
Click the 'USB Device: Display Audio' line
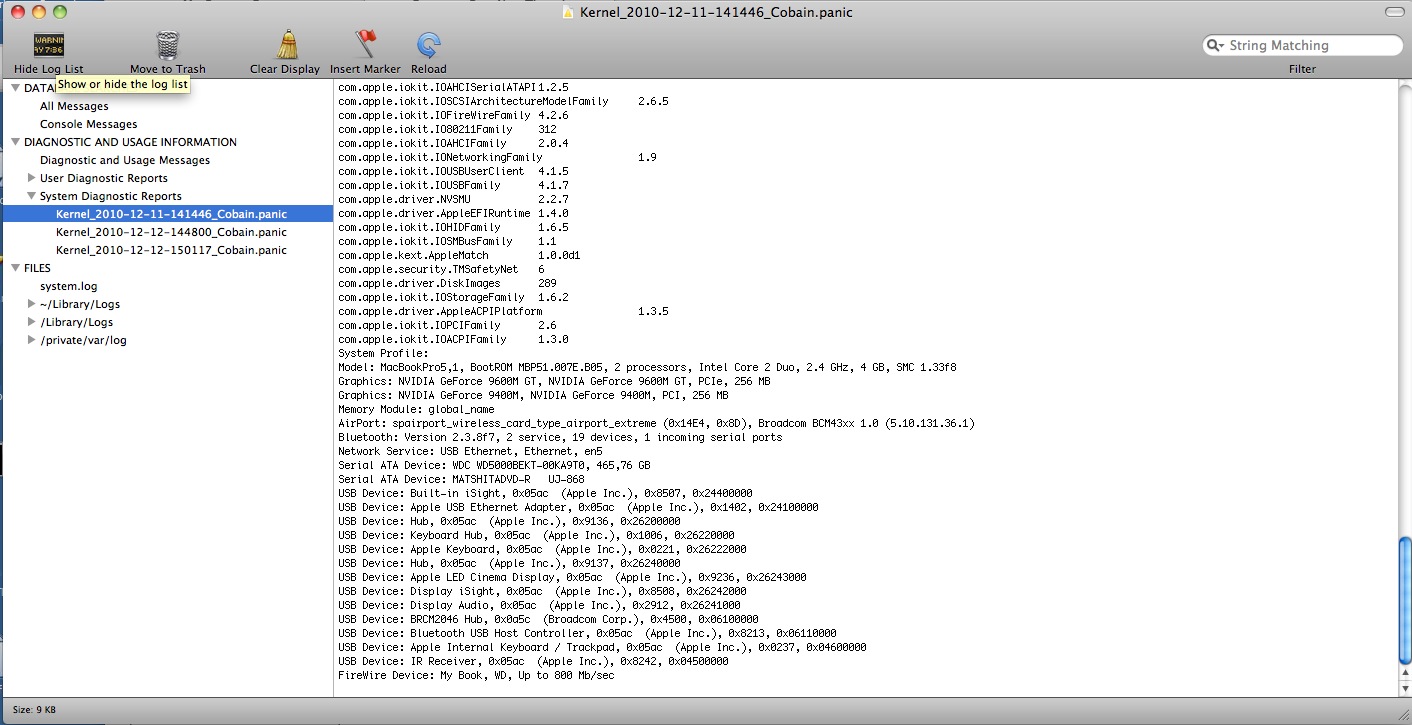[539, 605]
